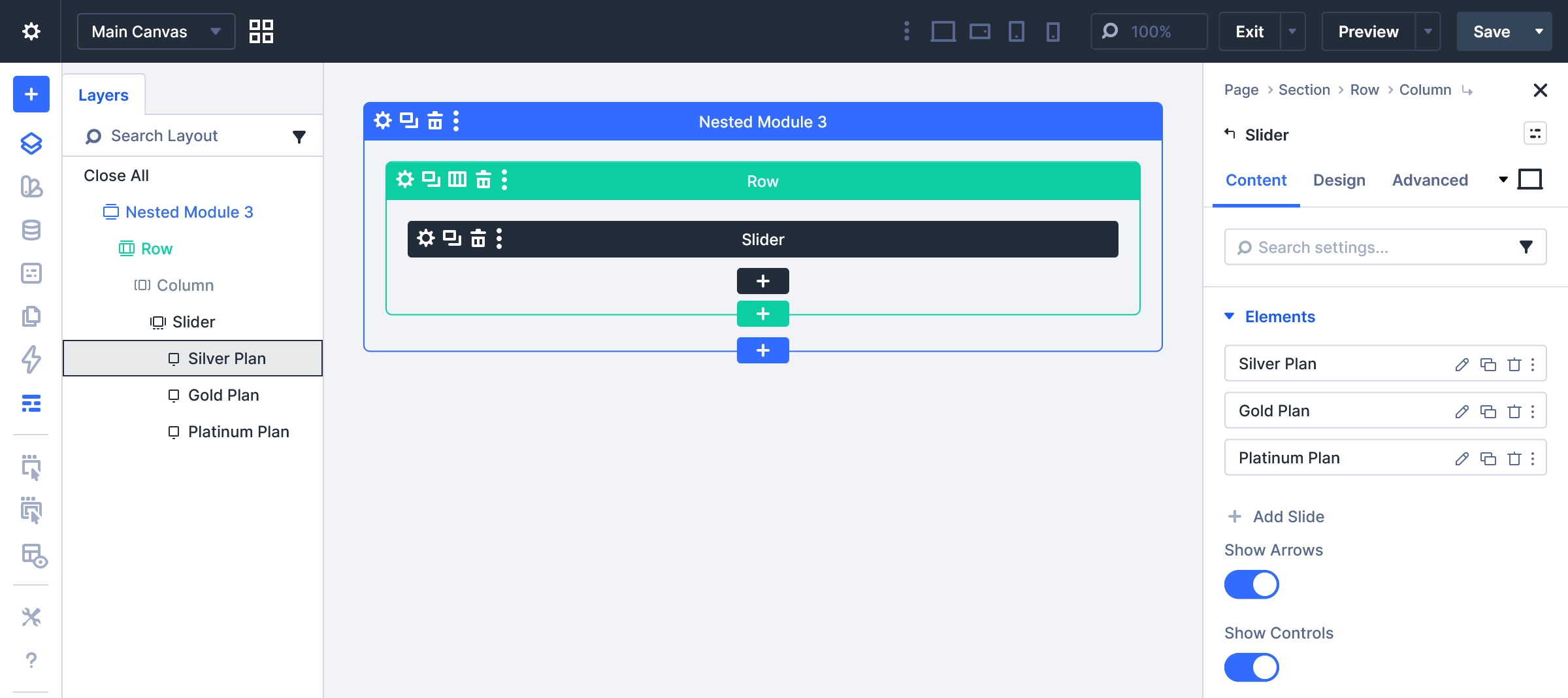Click Close All in the Layers panel
This screenshot has height=698, width=1568.
pos(116,175)
